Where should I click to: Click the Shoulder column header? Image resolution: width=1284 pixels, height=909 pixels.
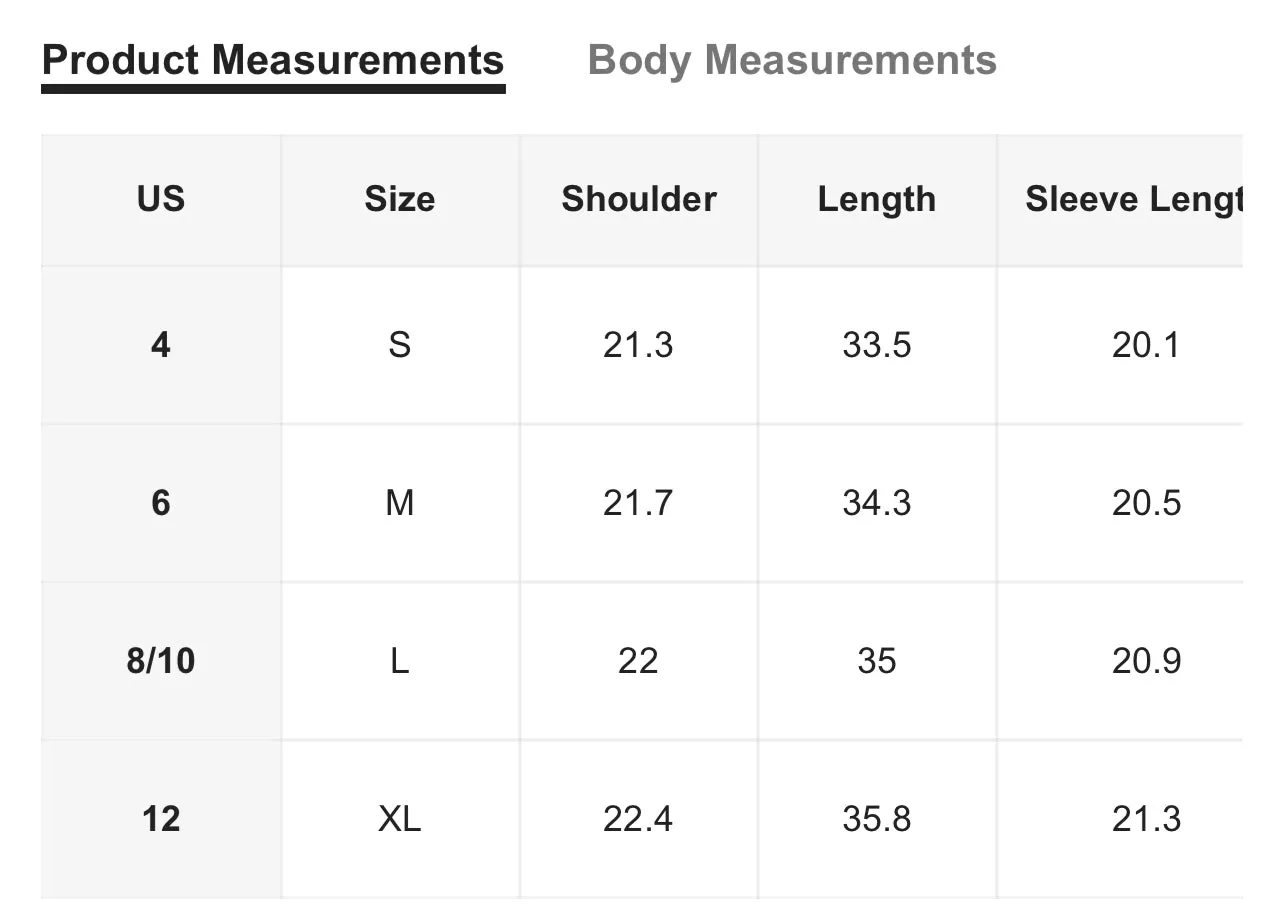click(x=639, y=199)
